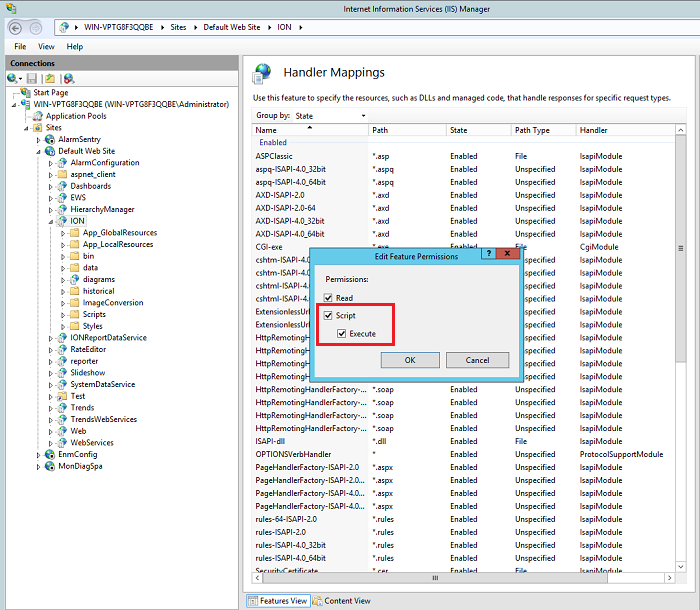Viewport: 700px width, 610px height.
Task: Expand the Trends application node
Action: [50, 408]
